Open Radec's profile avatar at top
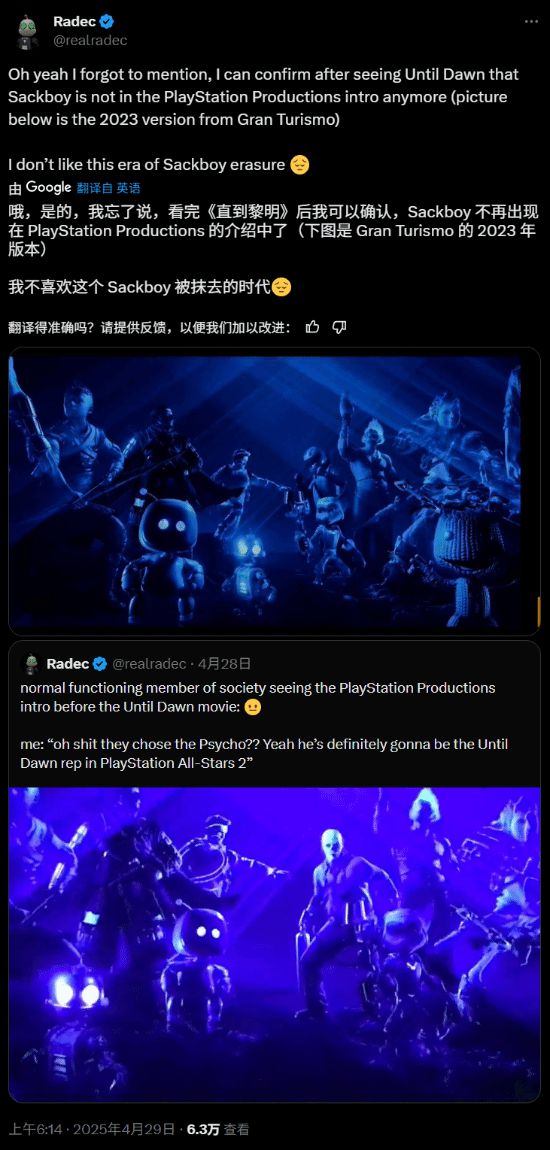 tap(28, 32)
